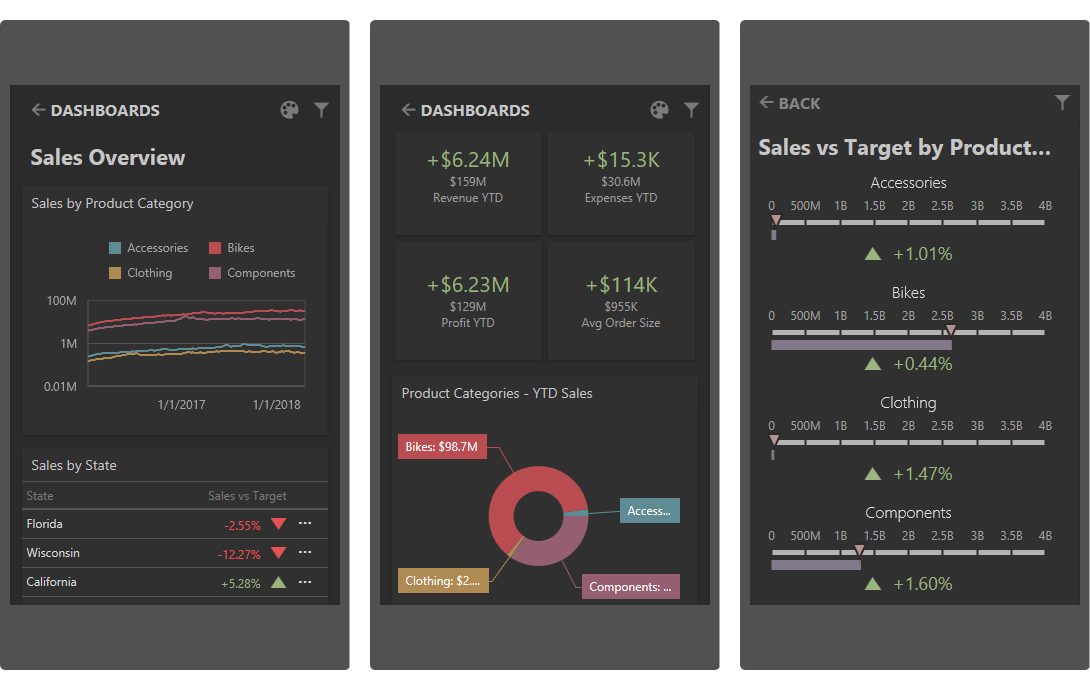Viewport: 1090px width, 690px height.
Task: Click the Bikes gauge title
Action: click(909, 293)
